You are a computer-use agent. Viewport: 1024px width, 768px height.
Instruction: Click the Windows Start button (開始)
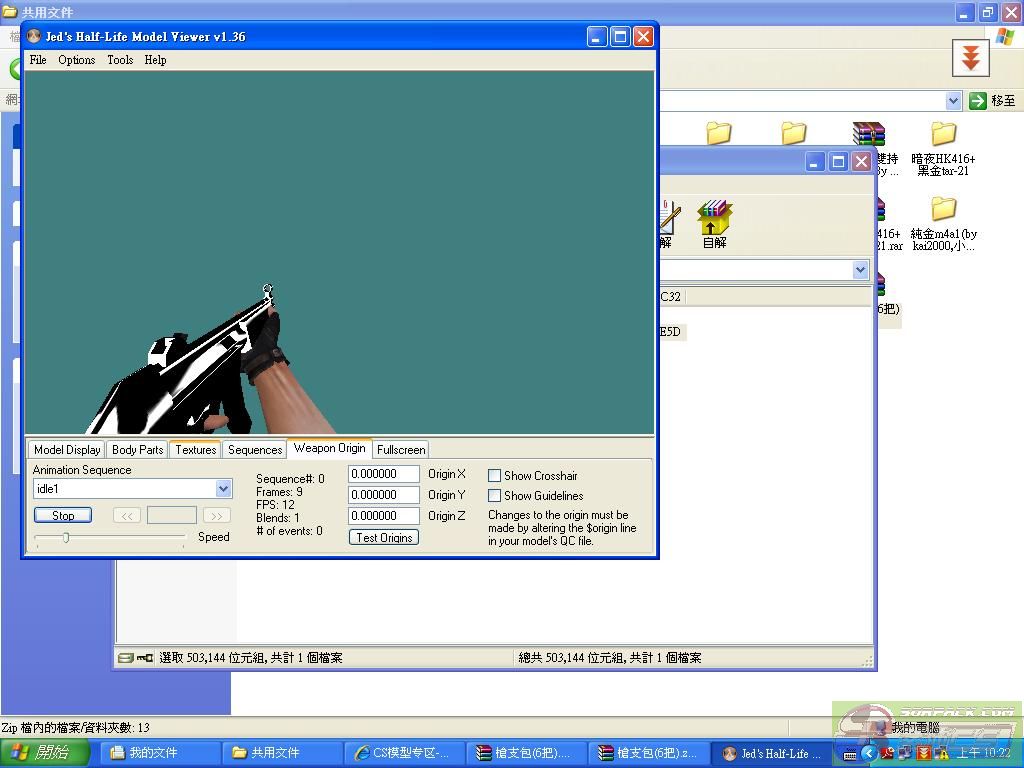pos(42,753)
